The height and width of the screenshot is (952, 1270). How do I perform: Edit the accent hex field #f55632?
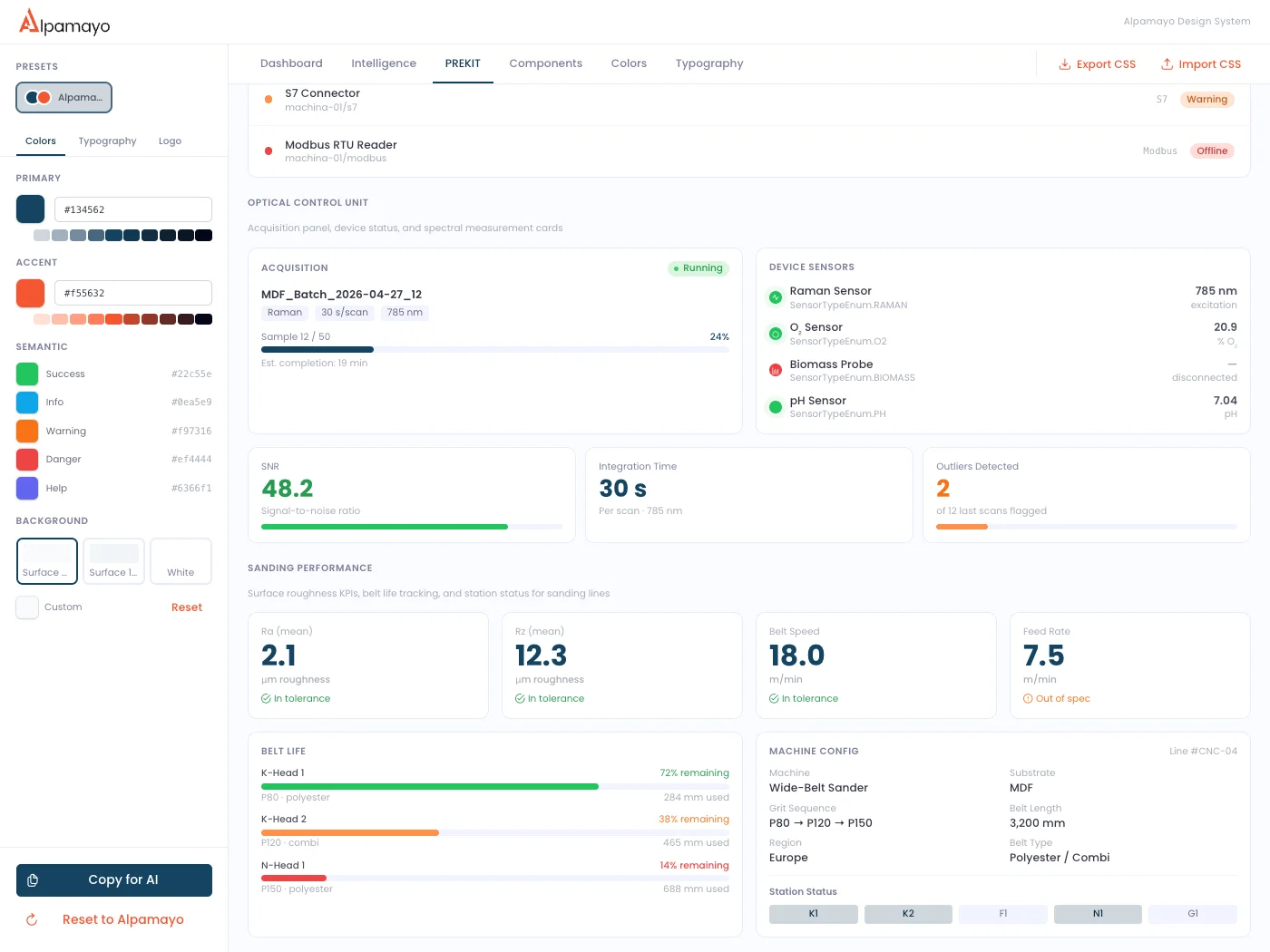tap(133, 293)
